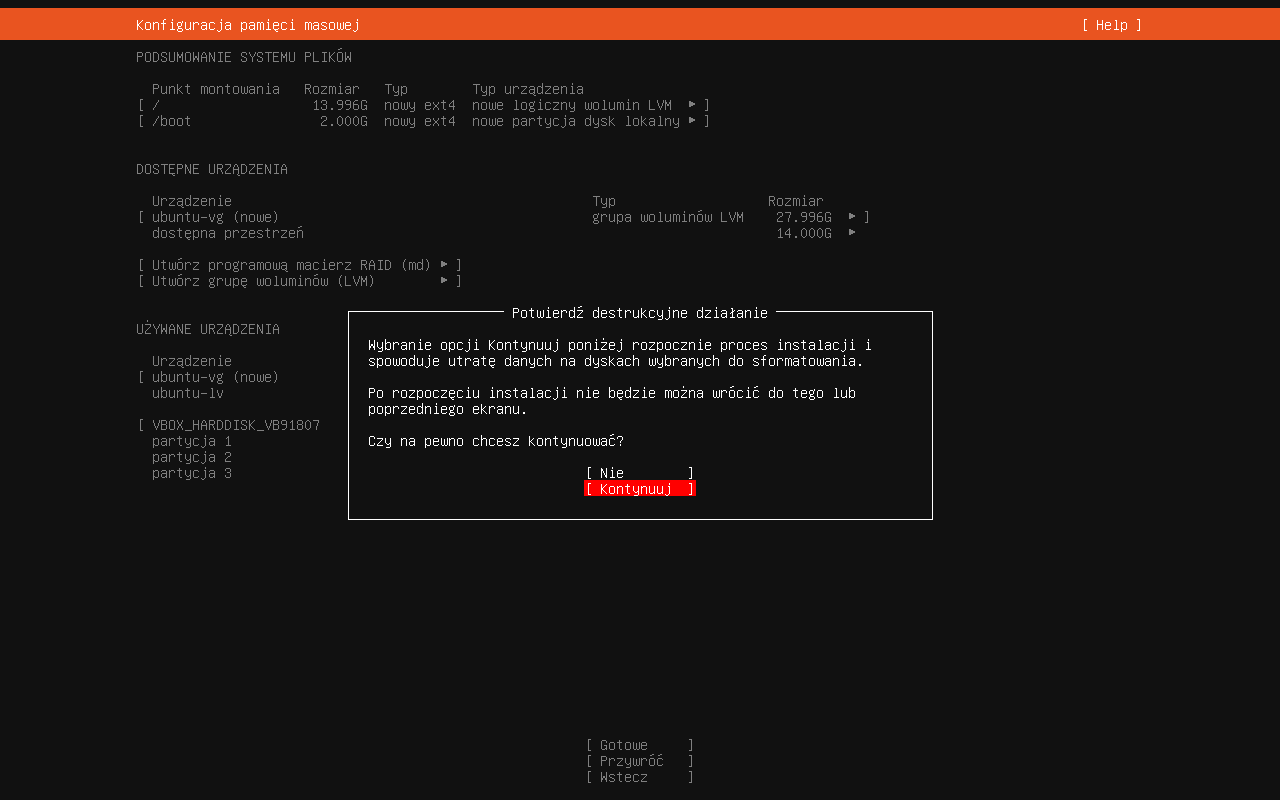This screenshot has height=800, width=1280.
Task: Select the ubuntu-lv logical volume
Action: pyautogui.click(x=188, y=393)
